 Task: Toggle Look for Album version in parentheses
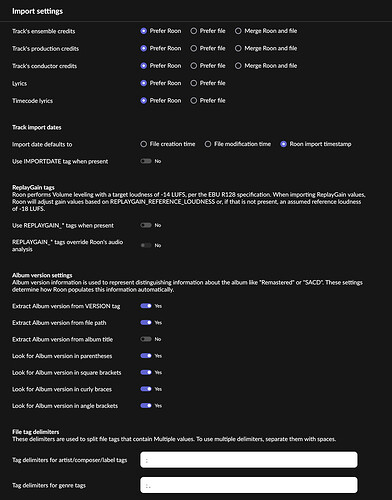(x=146, y=356)
